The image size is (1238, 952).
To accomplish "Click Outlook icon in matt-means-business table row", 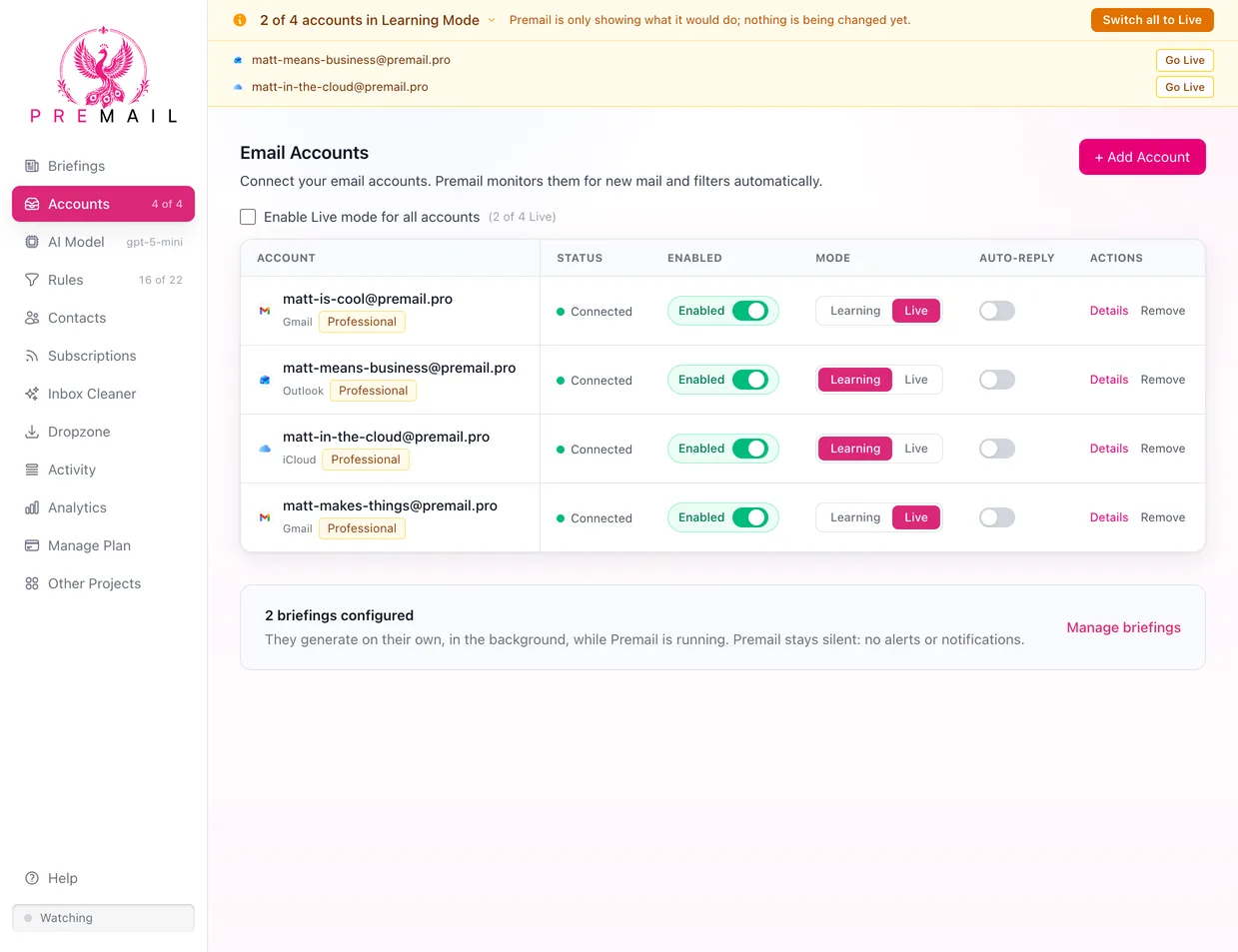I will point(265,380).
